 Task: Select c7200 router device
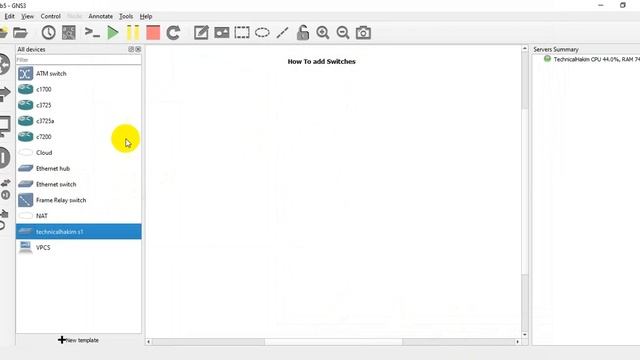[79, 137]
